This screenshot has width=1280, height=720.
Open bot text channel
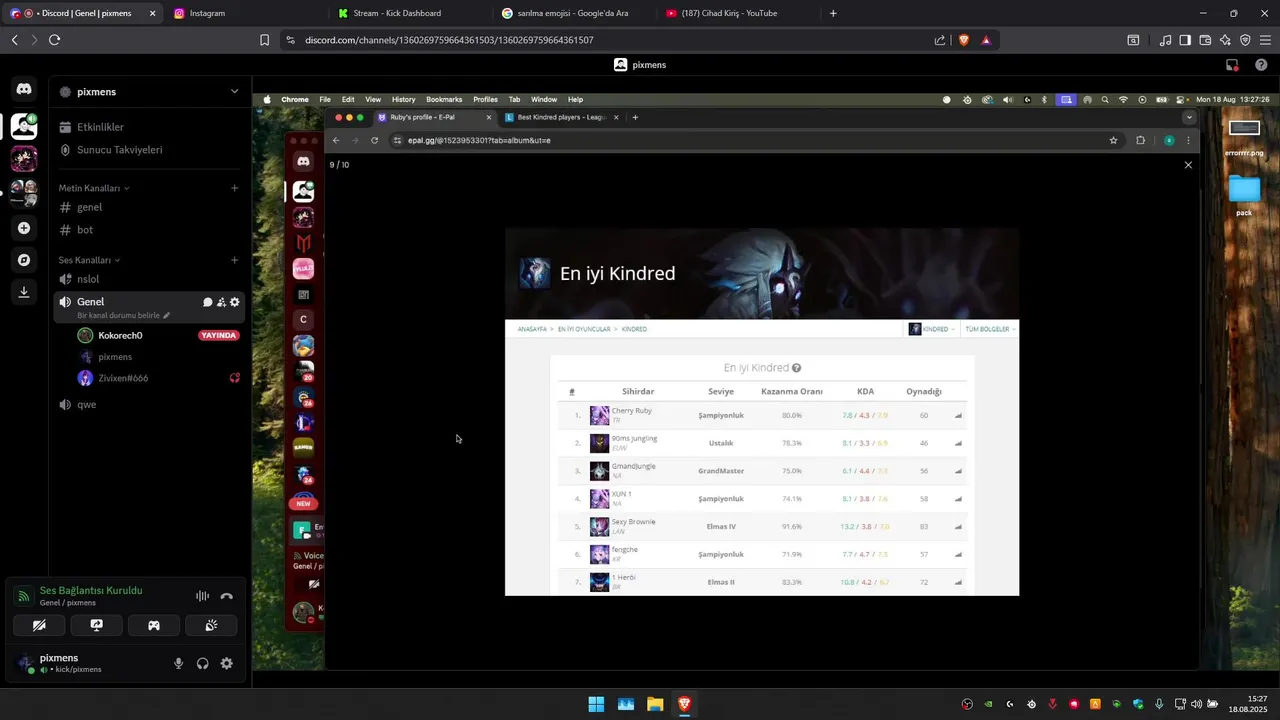click(149, 230)
